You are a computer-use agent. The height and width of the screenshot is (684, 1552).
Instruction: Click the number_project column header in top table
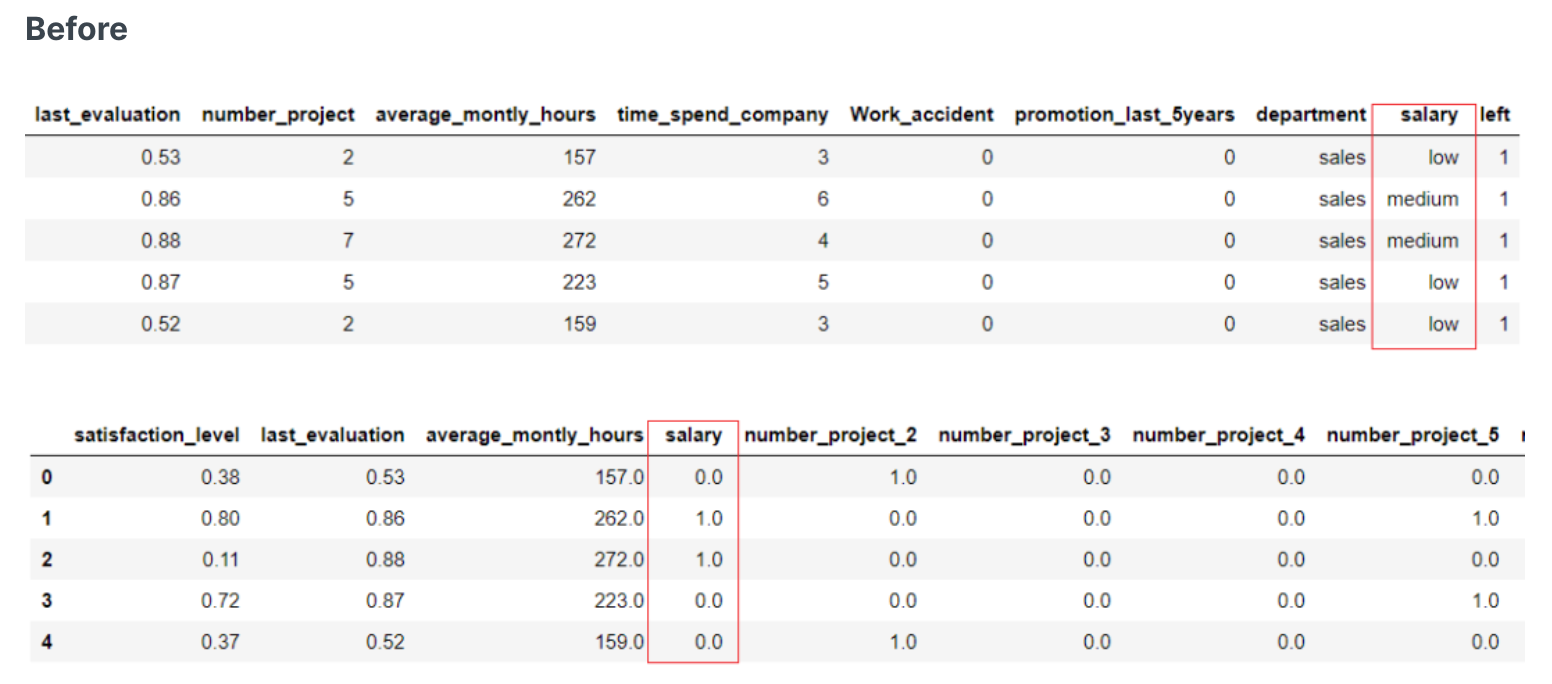point(278,115)
